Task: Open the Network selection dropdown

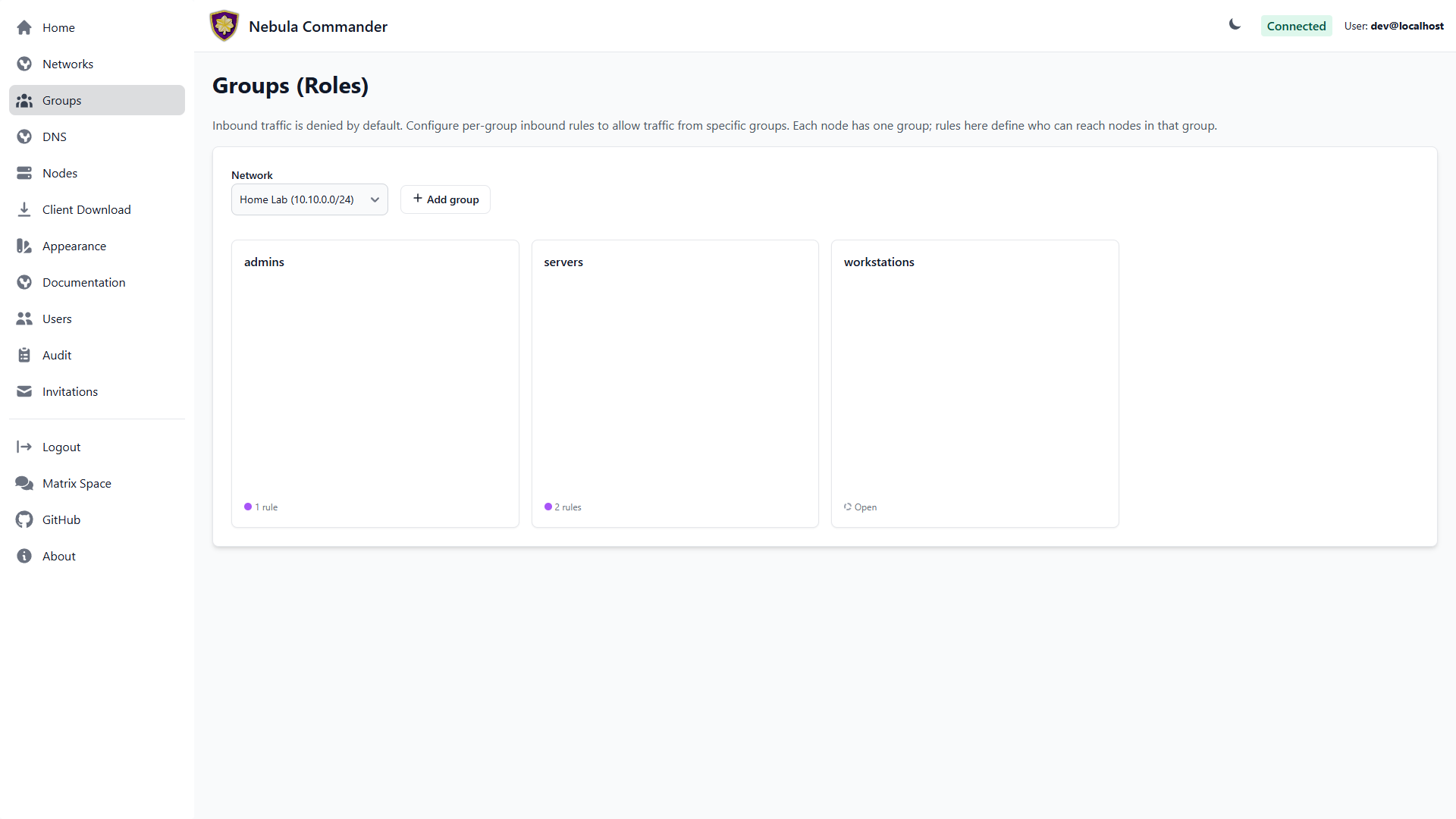Action: tap(309, 199)
